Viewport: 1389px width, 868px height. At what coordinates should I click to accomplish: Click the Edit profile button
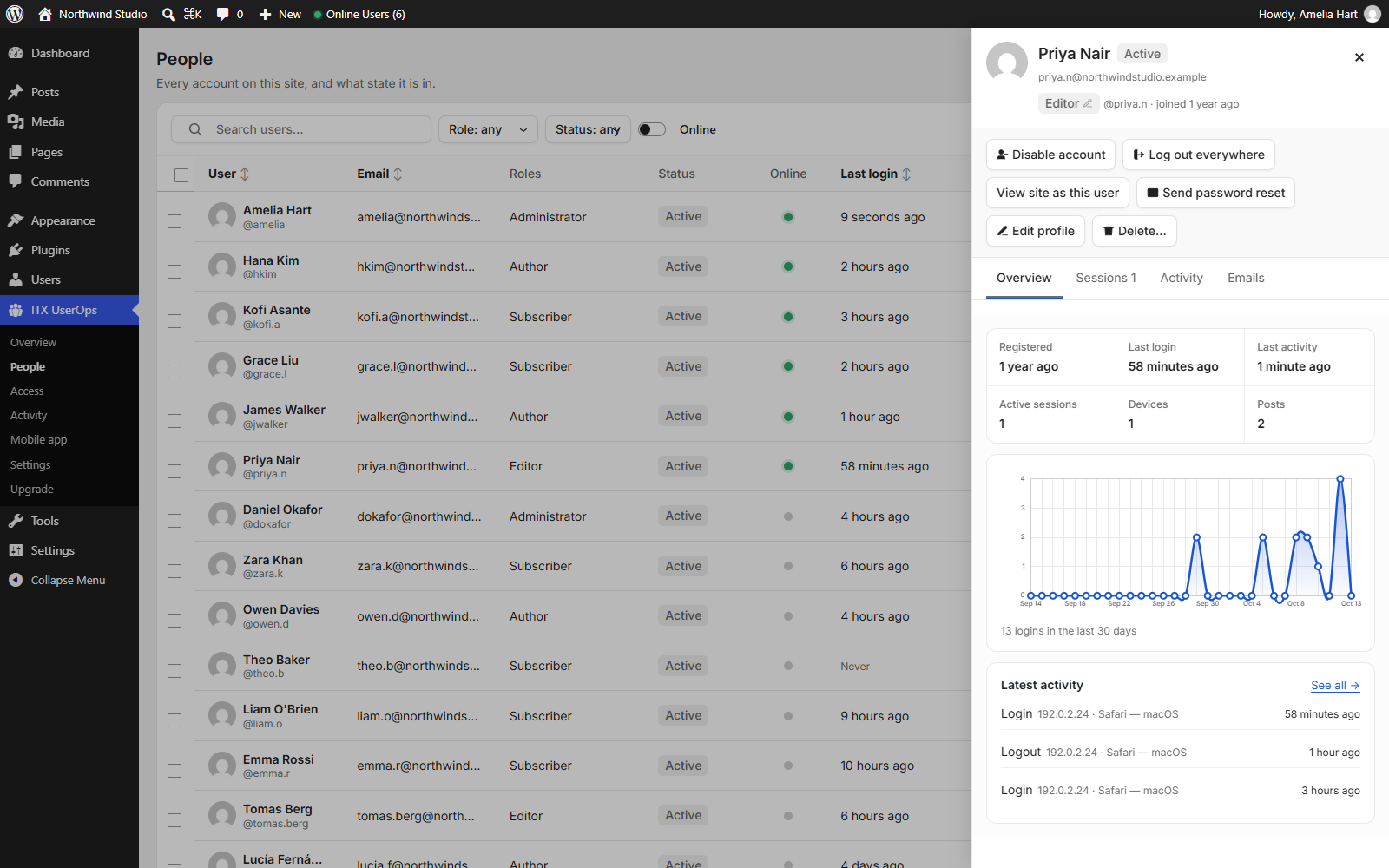point(1036,231)
